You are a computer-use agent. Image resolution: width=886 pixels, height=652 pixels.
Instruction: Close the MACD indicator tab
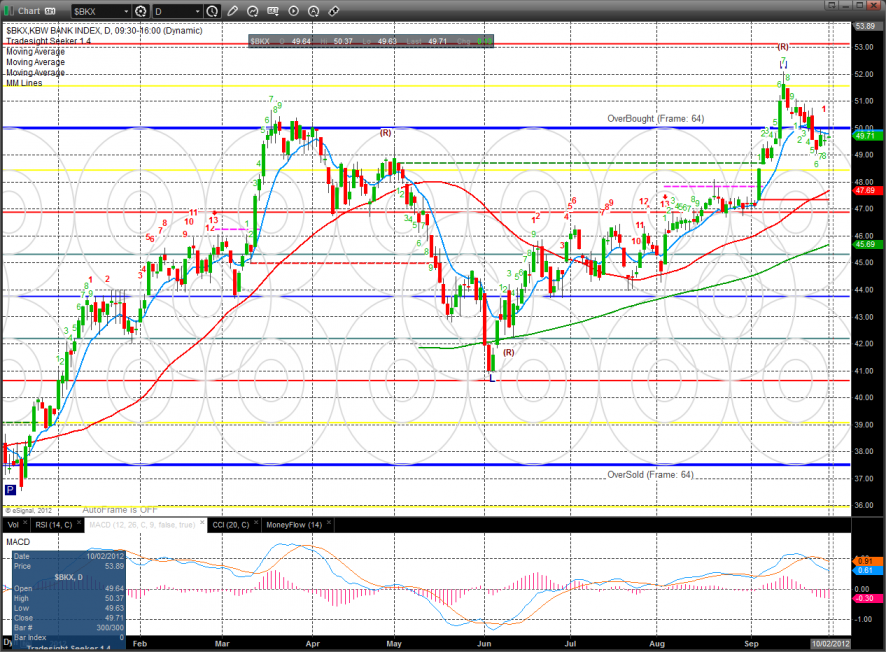click(x=202, y=523)
